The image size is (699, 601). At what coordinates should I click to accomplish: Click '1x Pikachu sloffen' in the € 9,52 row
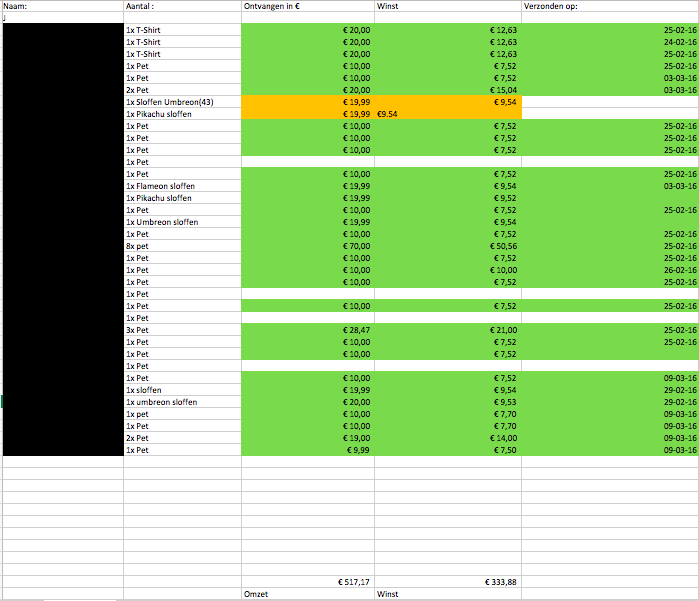pos(182,198)
